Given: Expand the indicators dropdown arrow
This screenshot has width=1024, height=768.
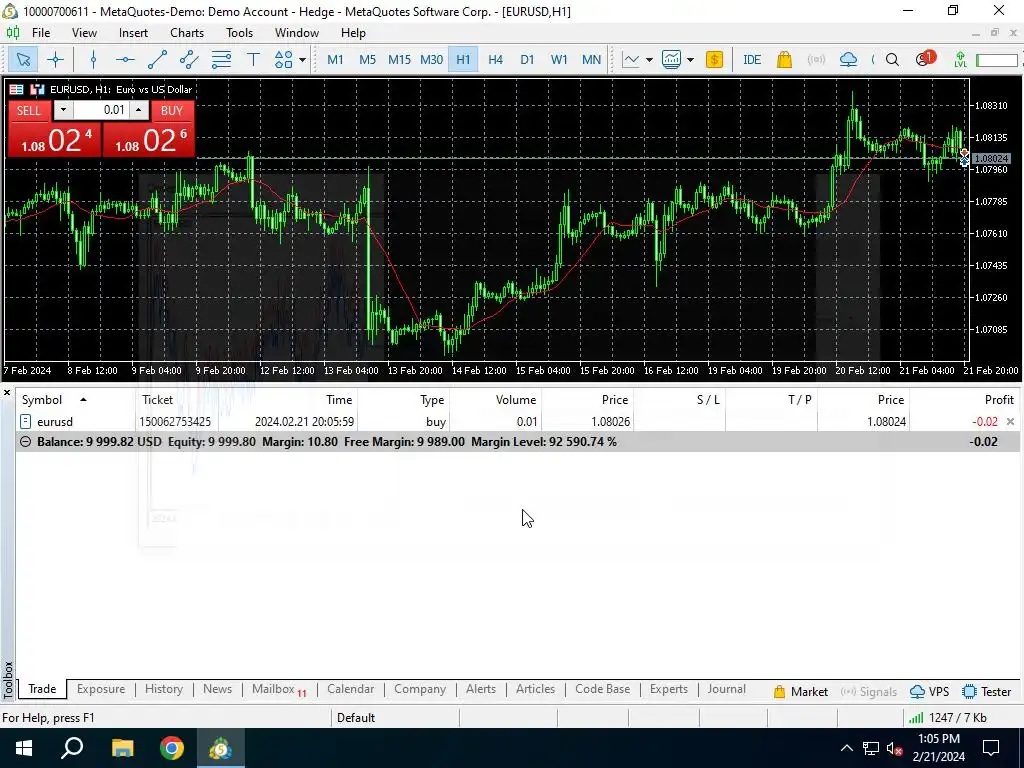Looking at the screenshot, I should point(690,60).
